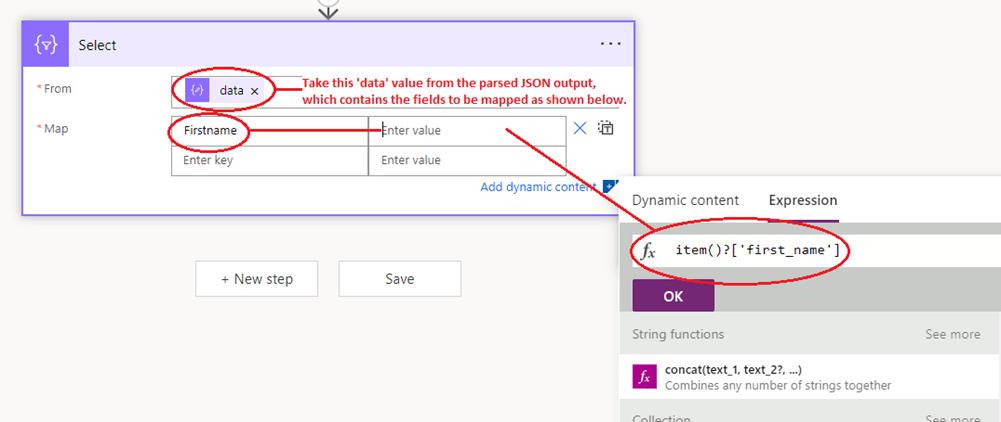Click the item()?['first_name'] expression input
Screen dimensions: 1001x422
pyautogui.click(x=760, y=250)
